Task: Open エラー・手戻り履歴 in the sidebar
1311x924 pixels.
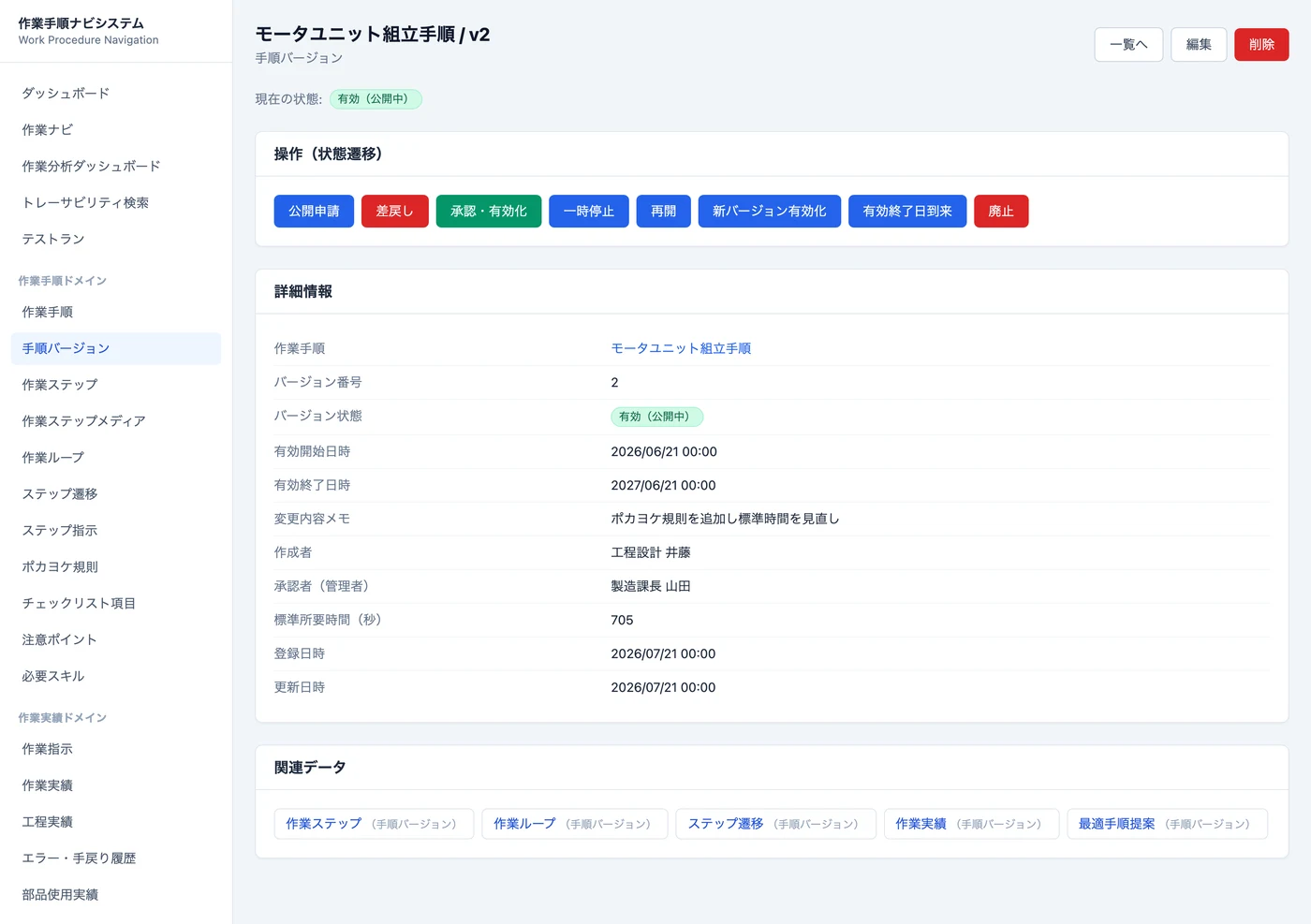Action: point(116,858)
